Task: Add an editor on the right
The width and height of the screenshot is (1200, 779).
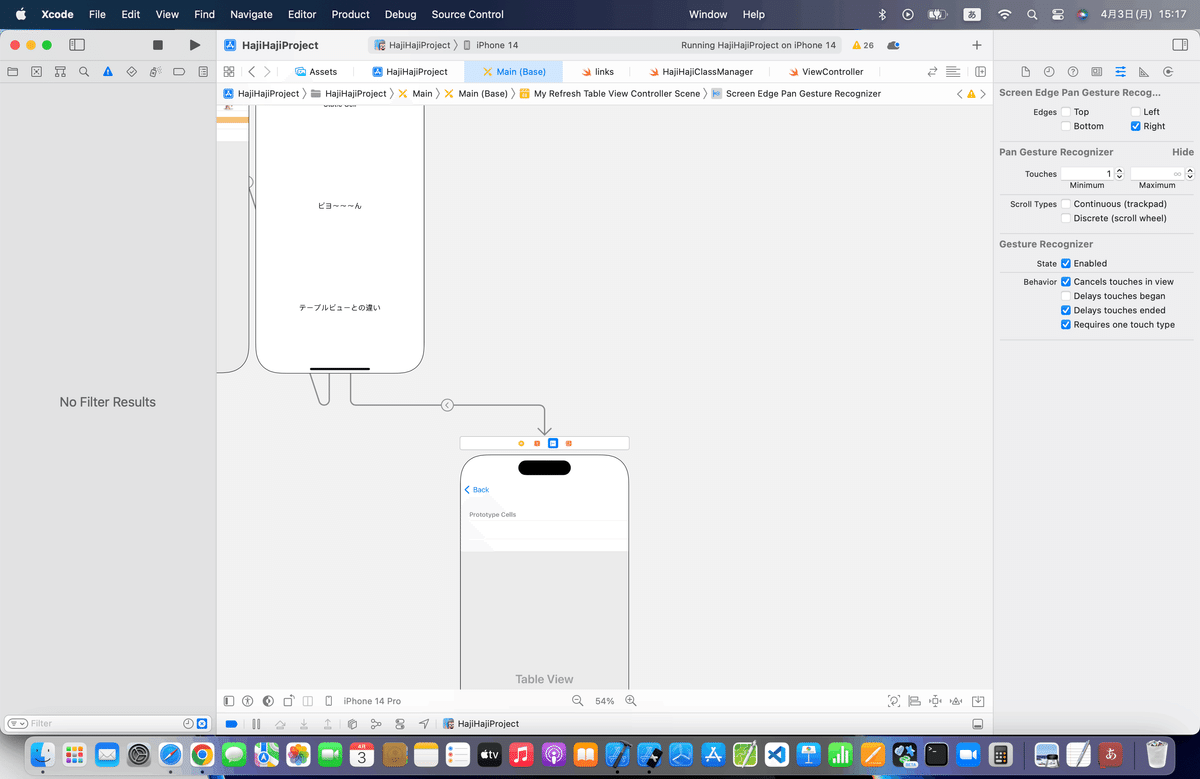Action: pyautogui.click(x=981, y=72)
